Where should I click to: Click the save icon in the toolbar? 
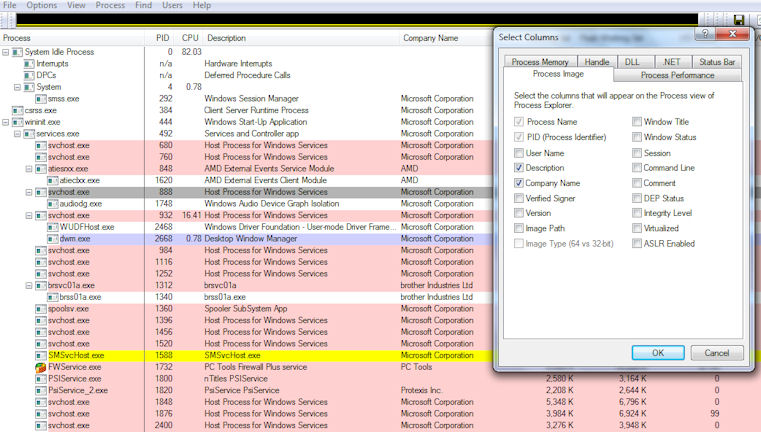(x=739, y=20)
